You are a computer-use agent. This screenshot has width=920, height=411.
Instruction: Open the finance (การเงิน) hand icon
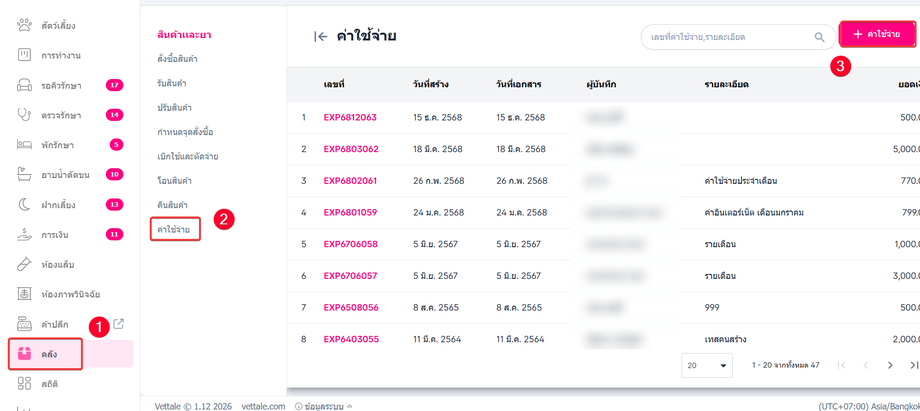[x=24, y=234]
